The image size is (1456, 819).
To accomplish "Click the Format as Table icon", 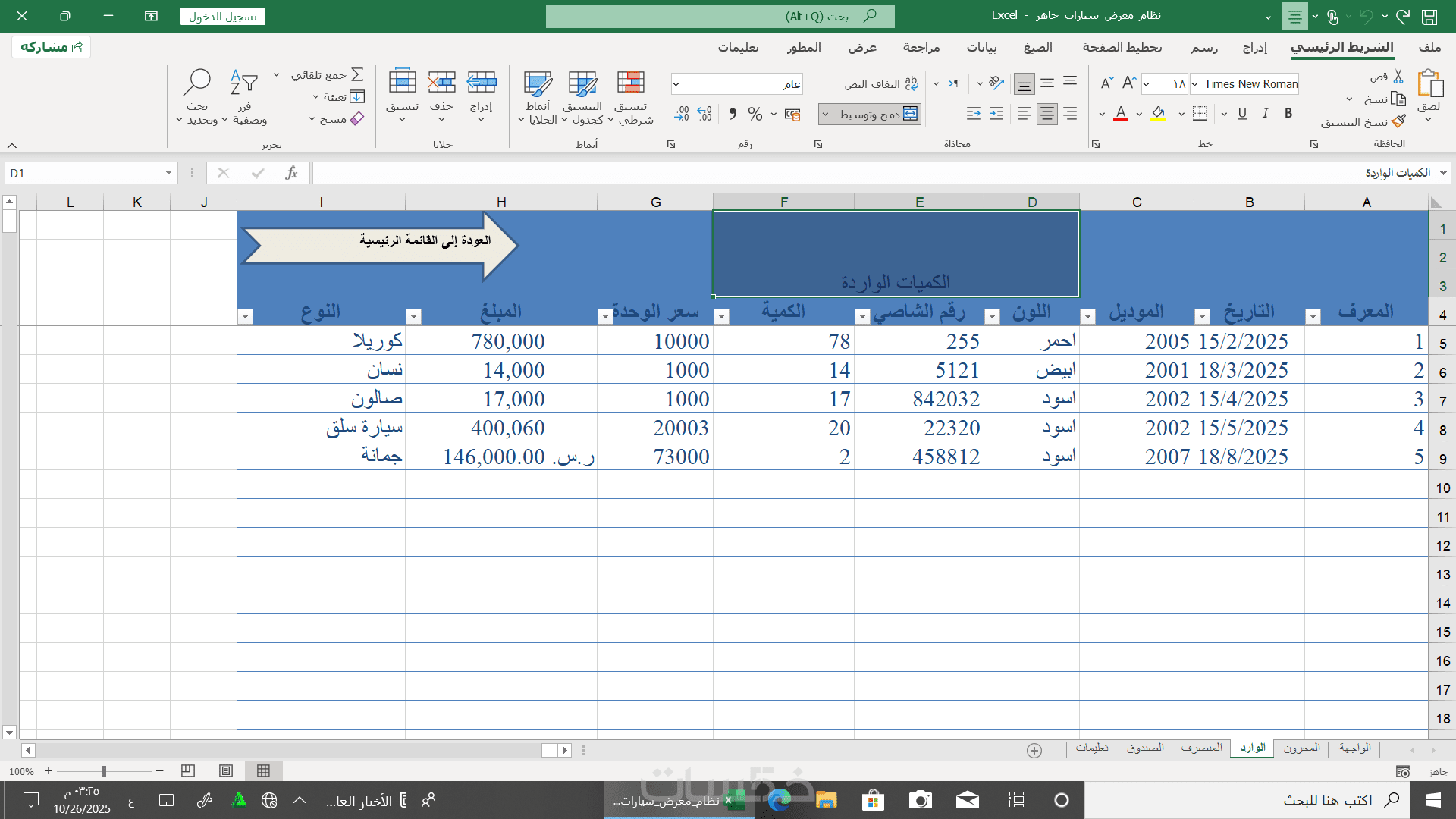I will [582, 83].
